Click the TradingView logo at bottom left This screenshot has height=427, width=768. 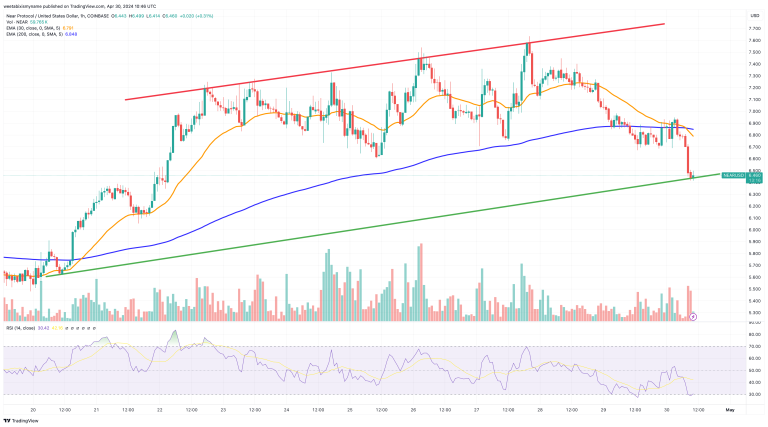[21, 421]
